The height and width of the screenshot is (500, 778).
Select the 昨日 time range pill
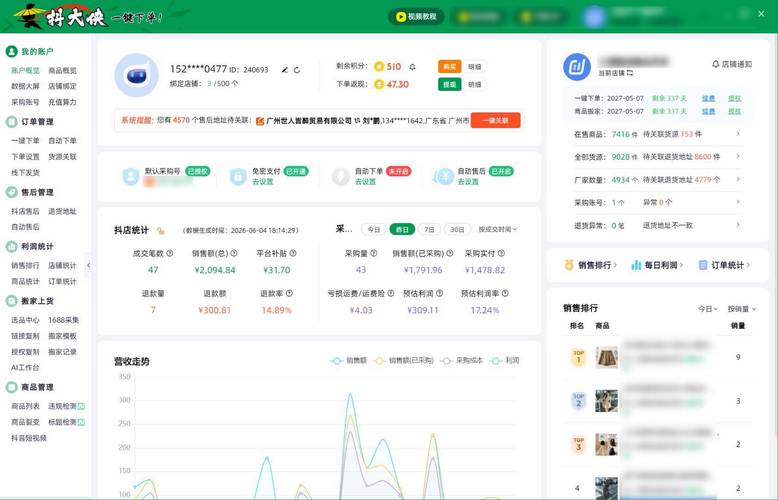(x=402, y=229)
